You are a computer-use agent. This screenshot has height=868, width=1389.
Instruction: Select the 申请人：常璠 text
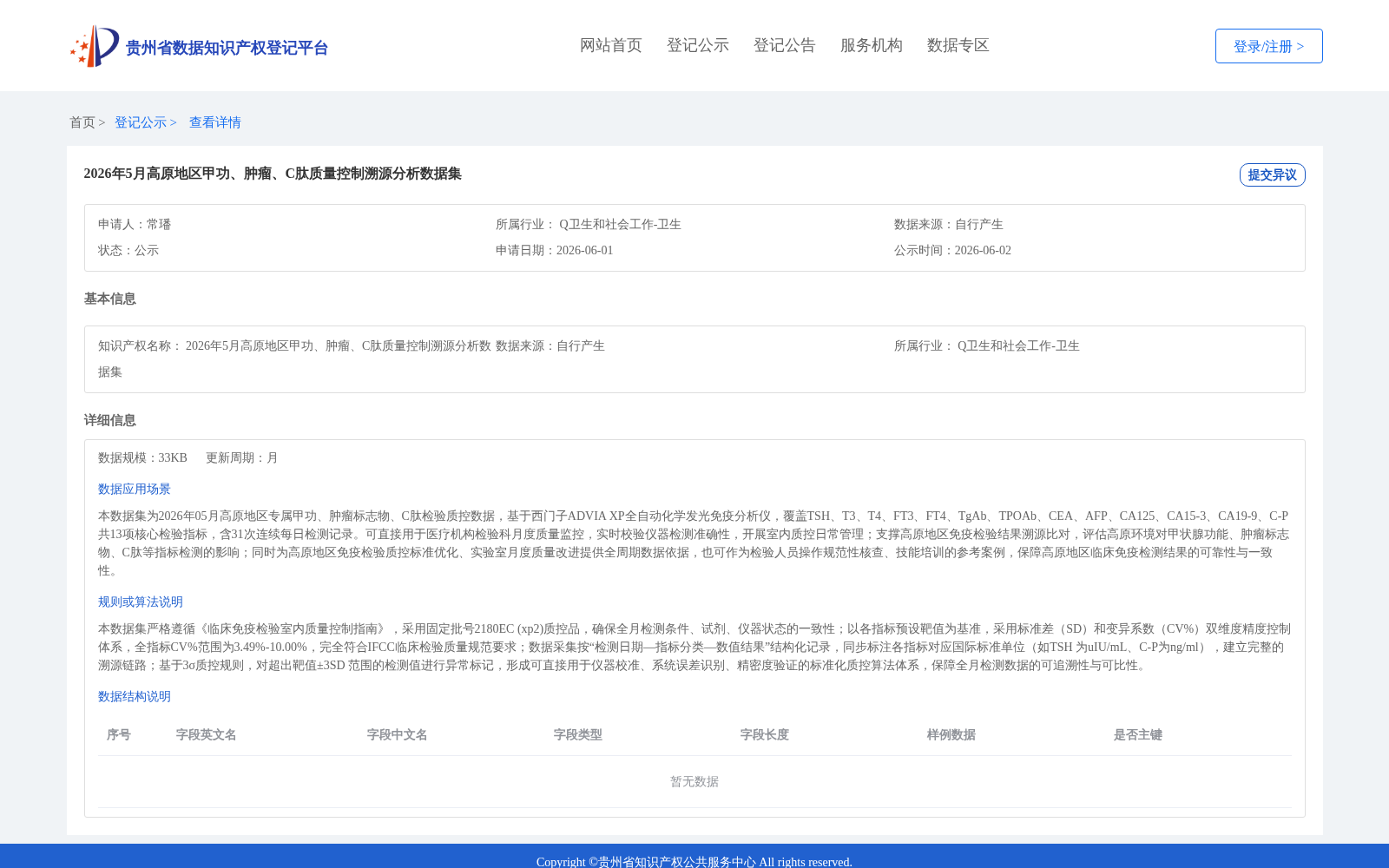point(135,224)
